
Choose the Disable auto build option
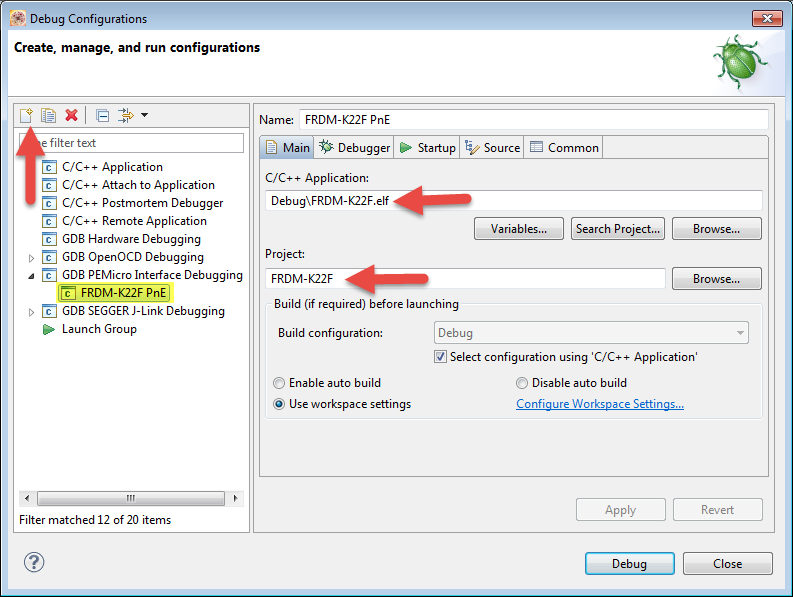522,383
